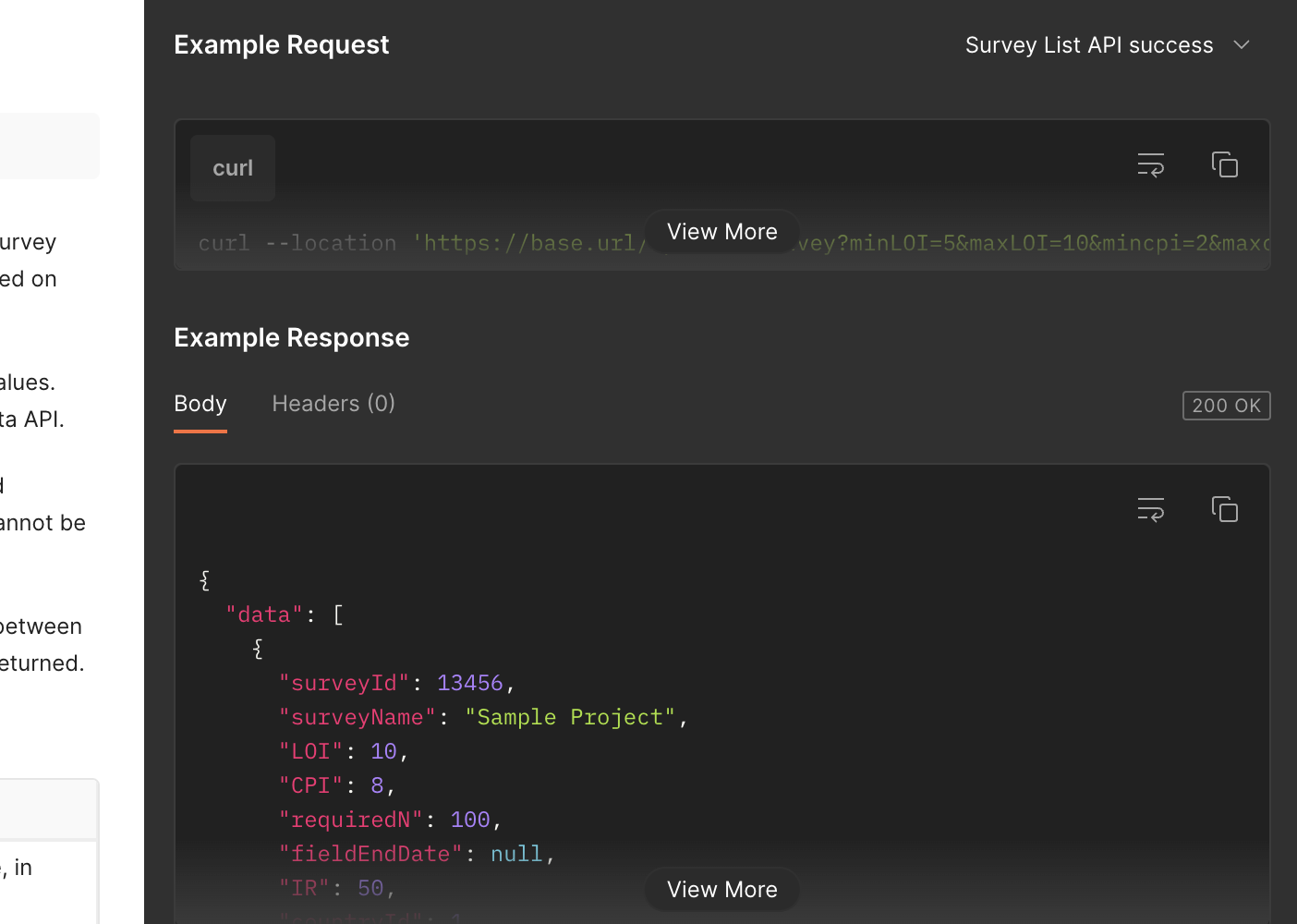Image resolution: width=1297 pixels, height=924 pixels.
Task: Switch to the Body tab
Action: click(x=200, y=405)
